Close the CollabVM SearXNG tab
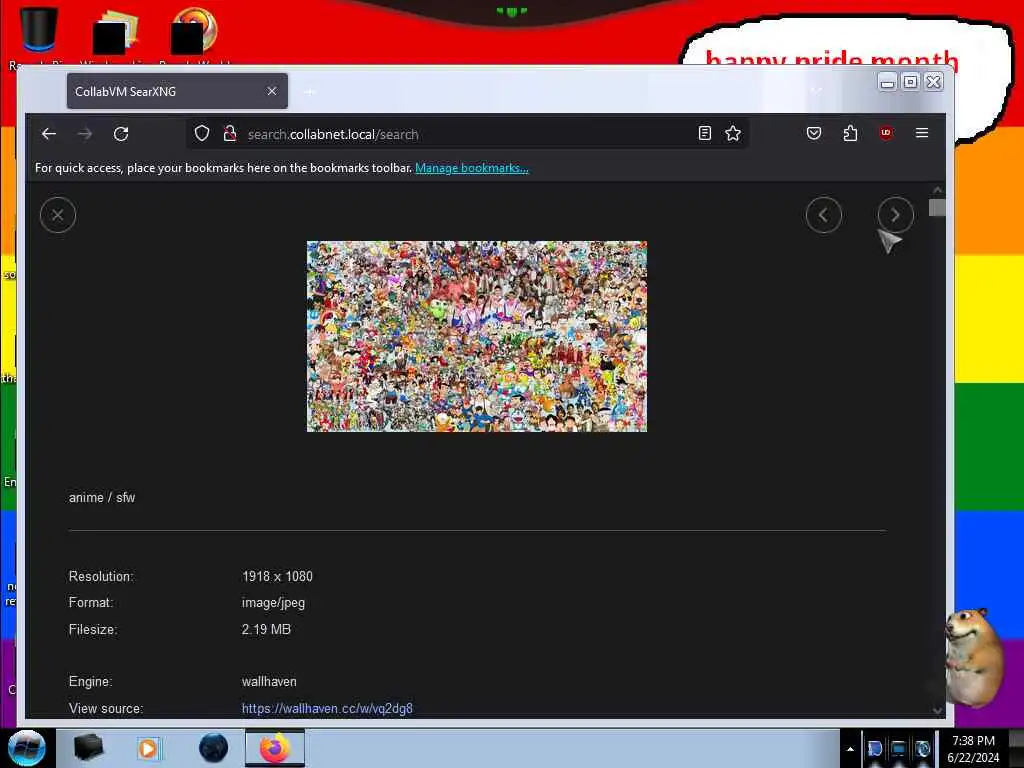 (x=272, y=91)
